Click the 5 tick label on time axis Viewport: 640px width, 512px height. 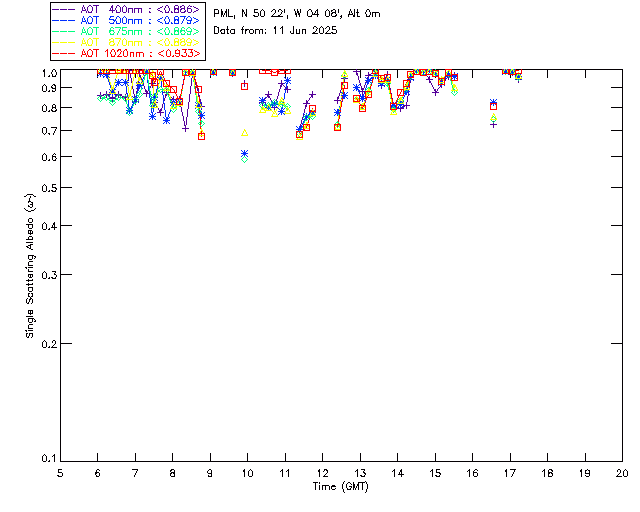point(60,472)
